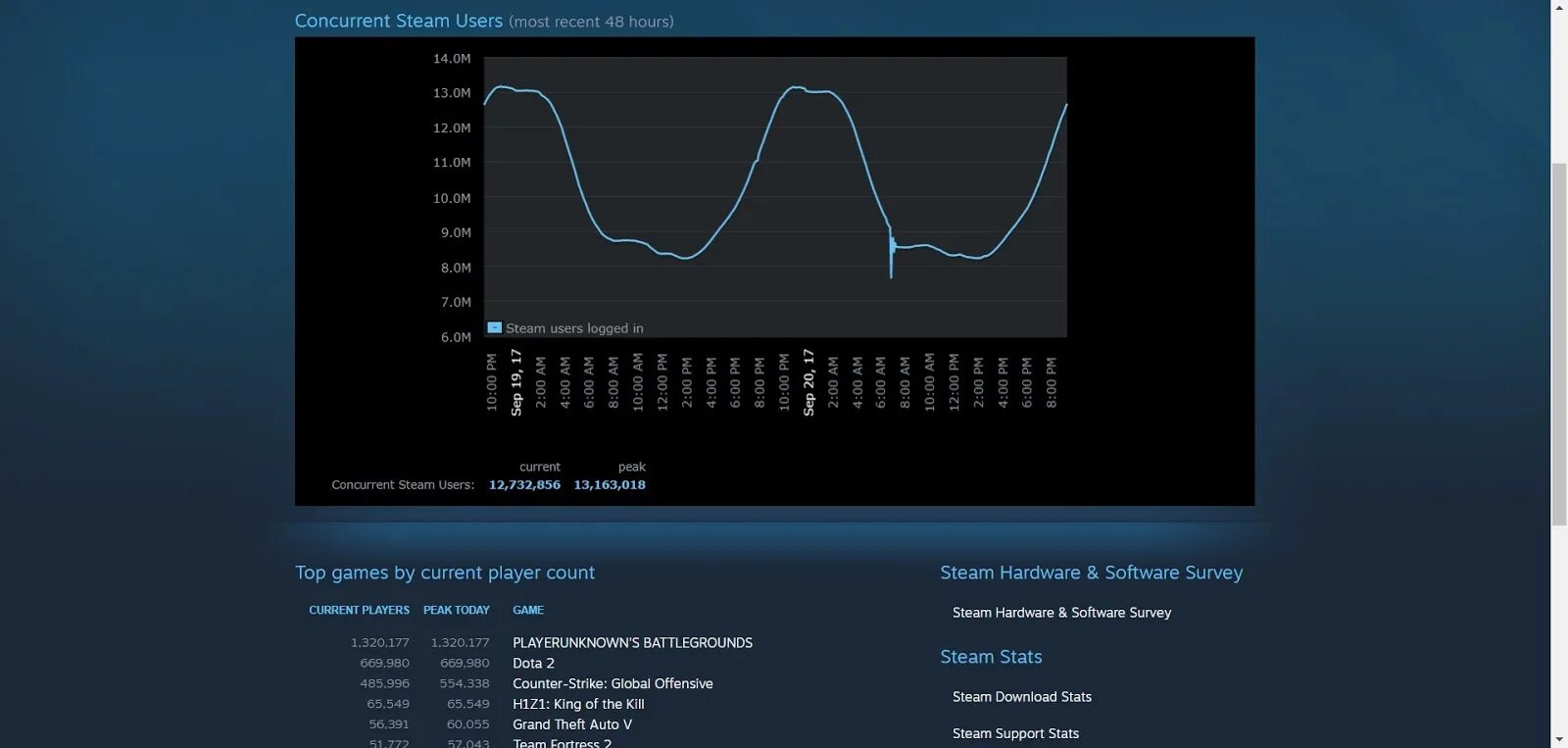The width and height of the screenshot is (1568, 748).
Task: Open the Steam Download Stats link
Action: tap(1022, 697)
